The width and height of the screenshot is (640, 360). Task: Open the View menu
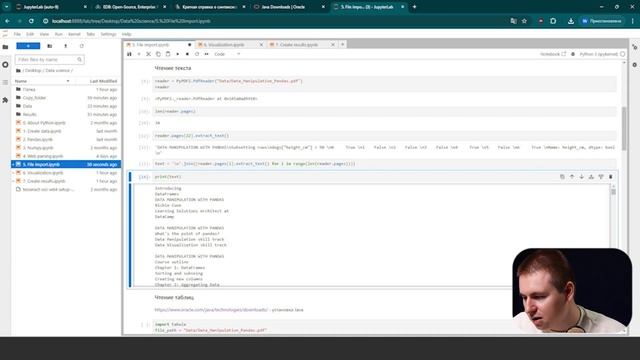44,34
